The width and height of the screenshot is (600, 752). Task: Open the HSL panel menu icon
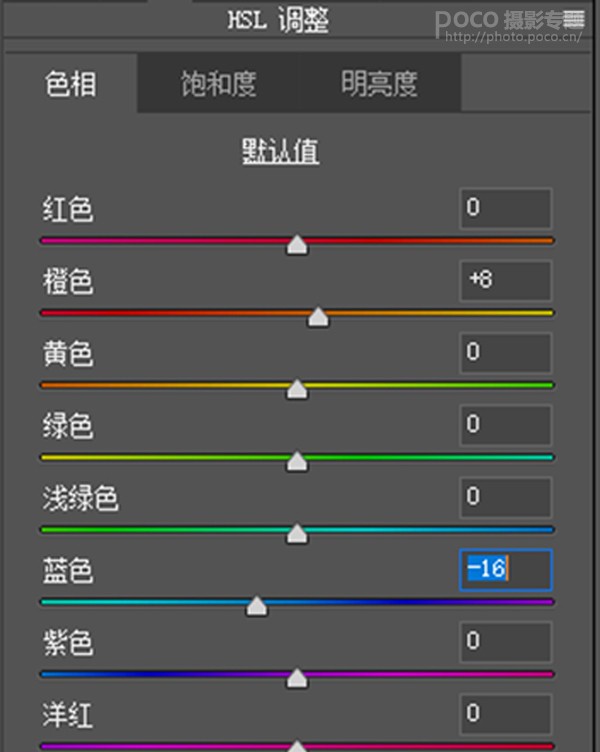575,18
